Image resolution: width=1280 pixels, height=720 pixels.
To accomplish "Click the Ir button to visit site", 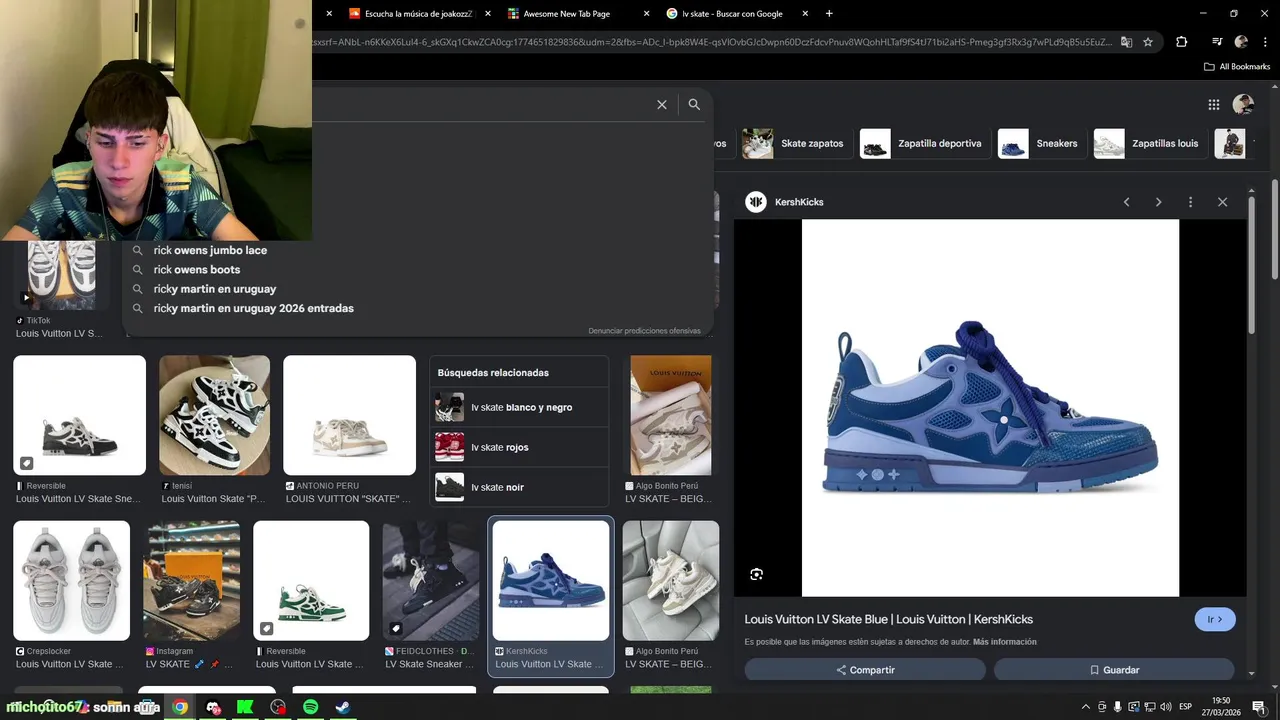I will 1215,619.
